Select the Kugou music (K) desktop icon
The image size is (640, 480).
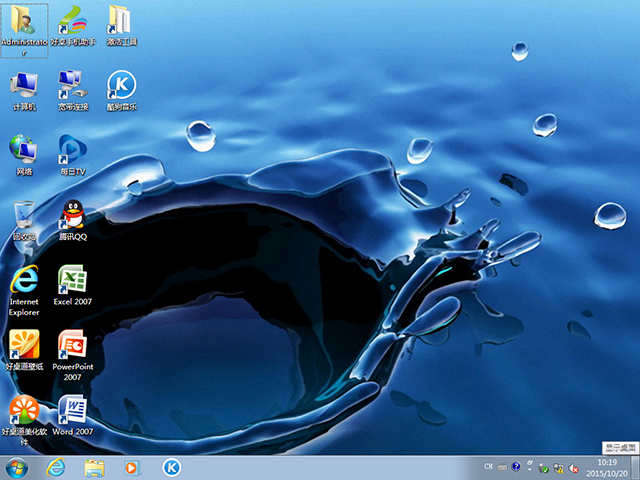(122, 90)
